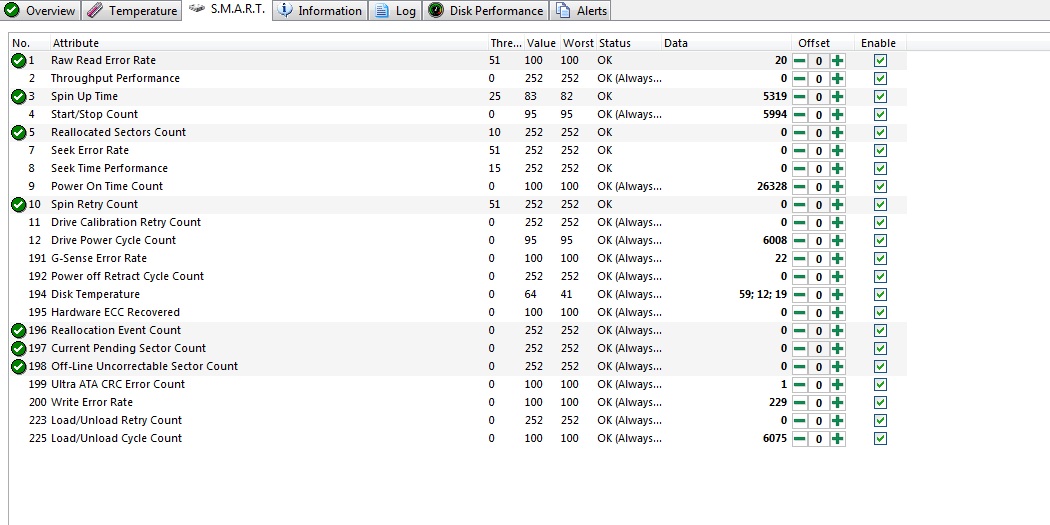Click the Thre... column header
1050x525 pixels.
506,43
